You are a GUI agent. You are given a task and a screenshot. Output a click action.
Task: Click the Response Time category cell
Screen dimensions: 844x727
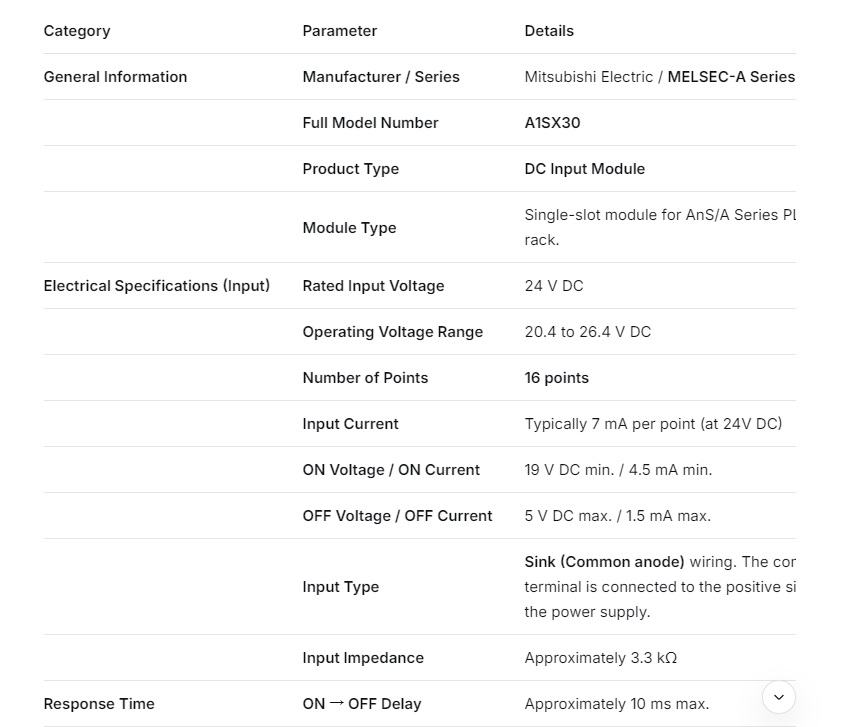point(99,704)
